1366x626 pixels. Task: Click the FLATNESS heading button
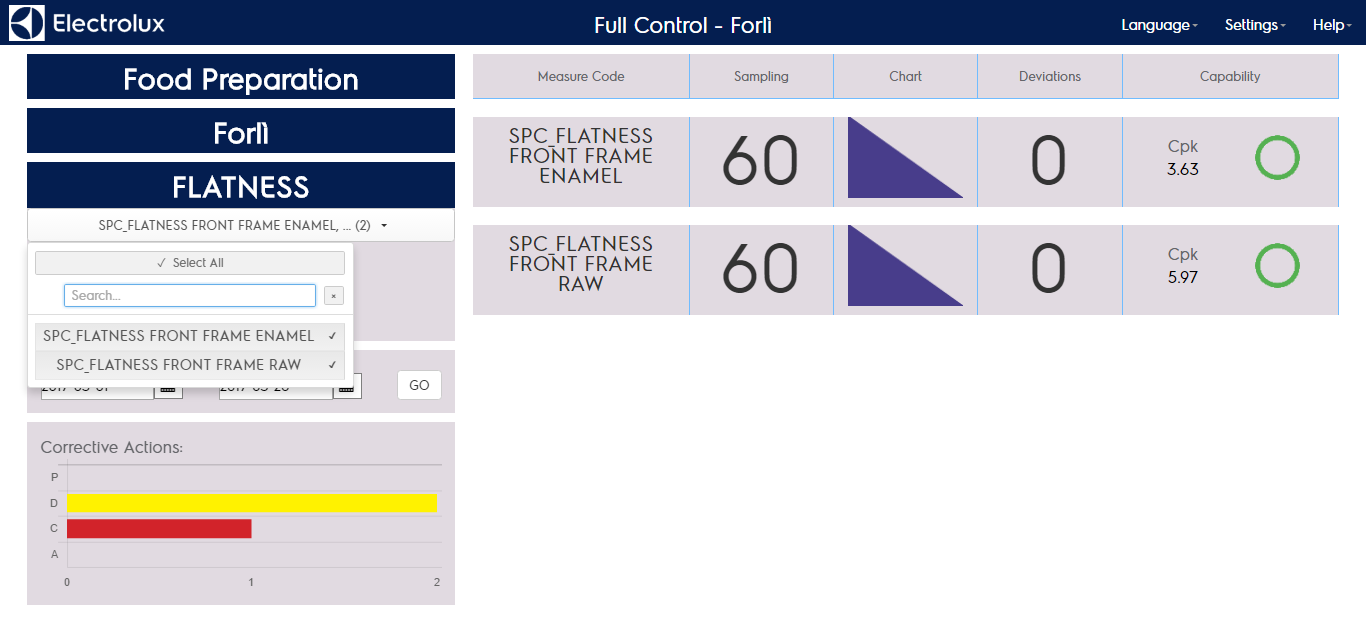pos(241,187)
